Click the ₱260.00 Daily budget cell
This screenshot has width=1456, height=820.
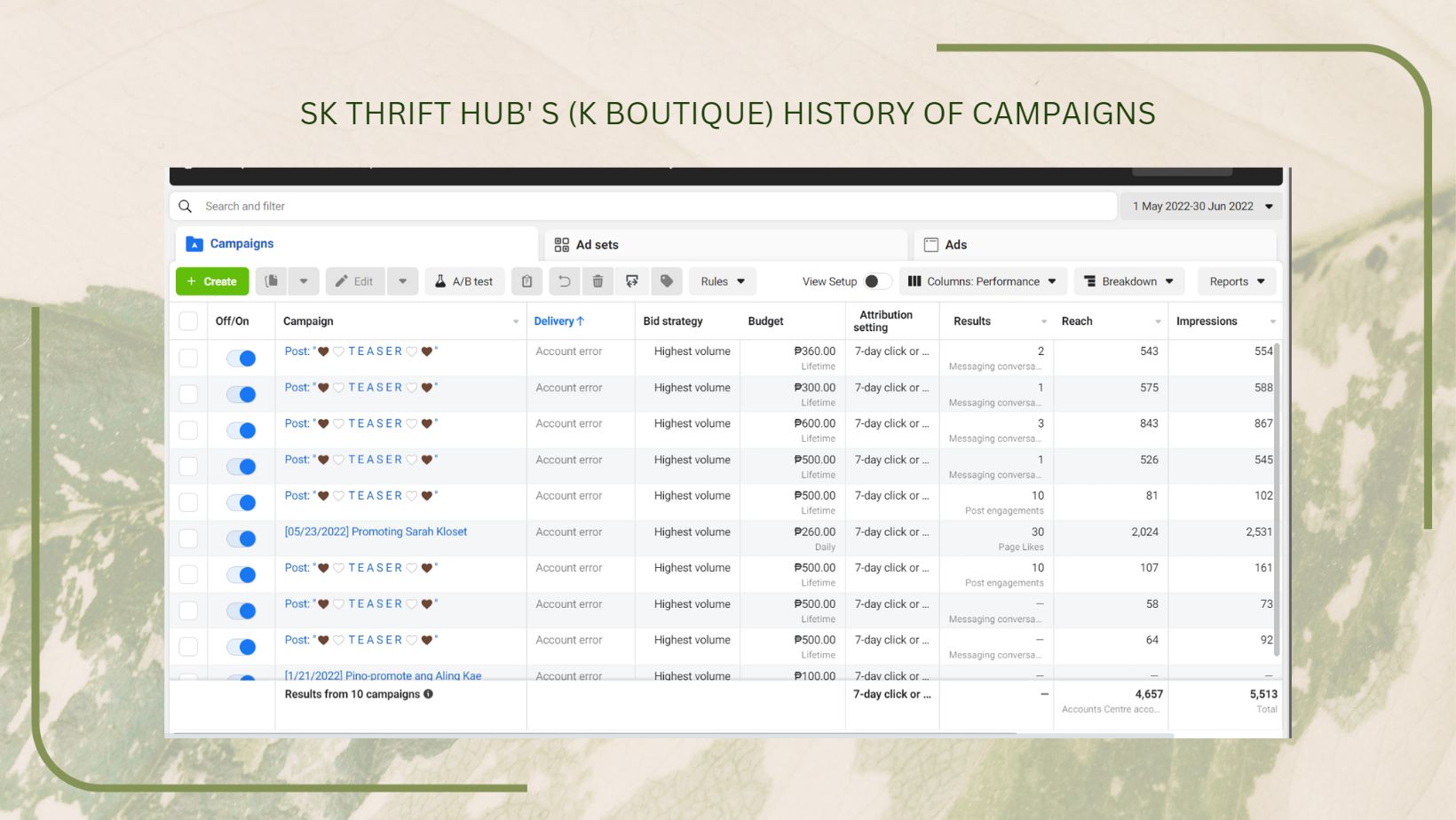tap(793, 539)
